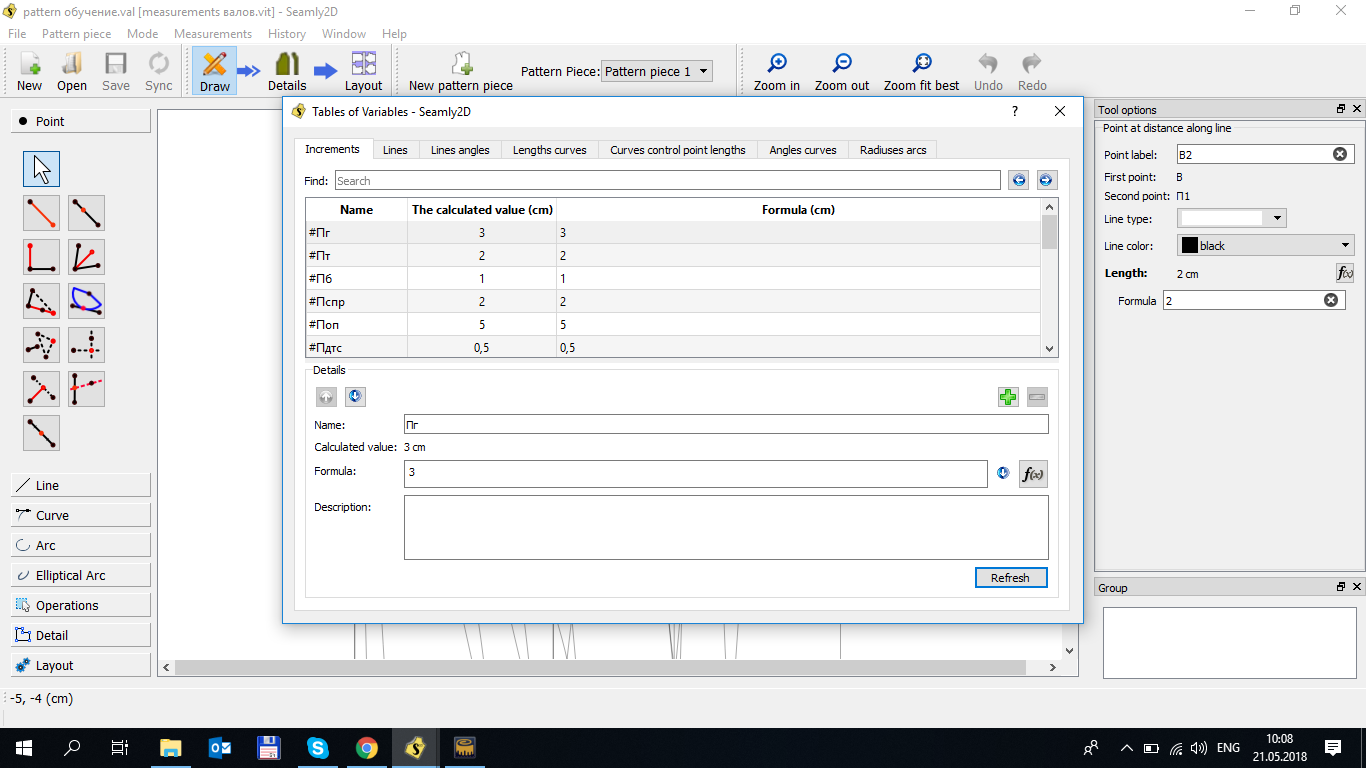The width and height of the screenshot is (1366, 768).
Task: Open the Length formula editor in Tool options
Action: coord(1345,273)
